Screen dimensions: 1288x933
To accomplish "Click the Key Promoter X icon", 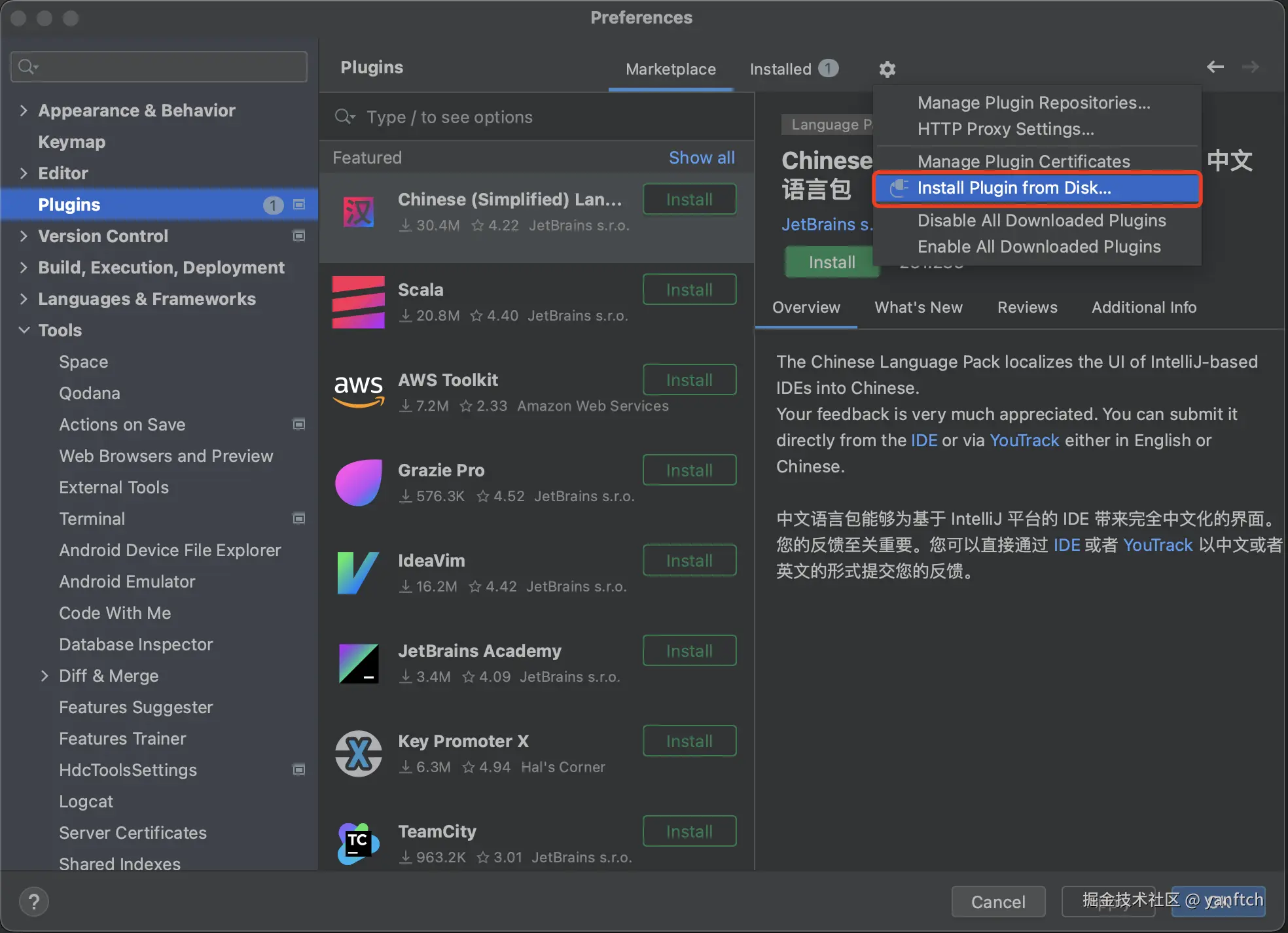I will (358, 754).
